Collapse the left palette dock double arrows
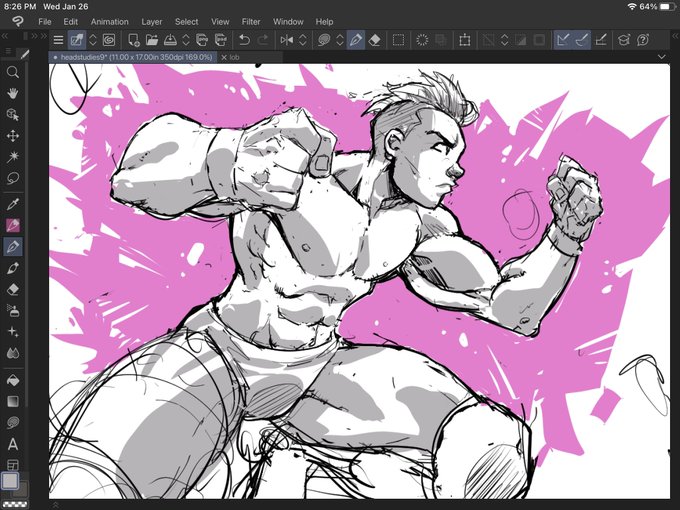The image size is (680, 510). point(5,36)
